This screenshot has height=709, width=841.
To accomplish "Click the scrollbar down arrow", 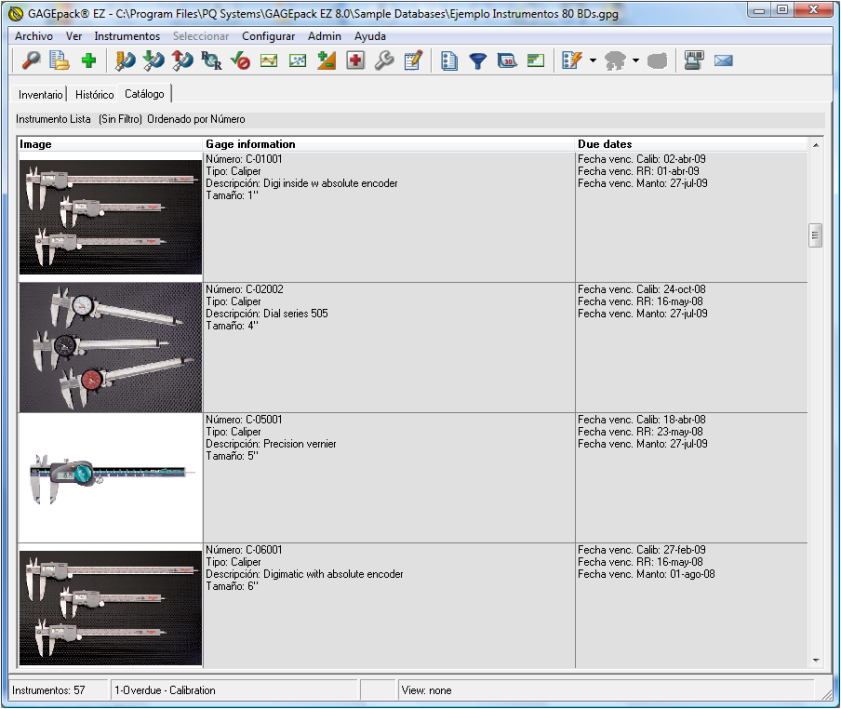I will pyautogui.click(x=815, y=660).
